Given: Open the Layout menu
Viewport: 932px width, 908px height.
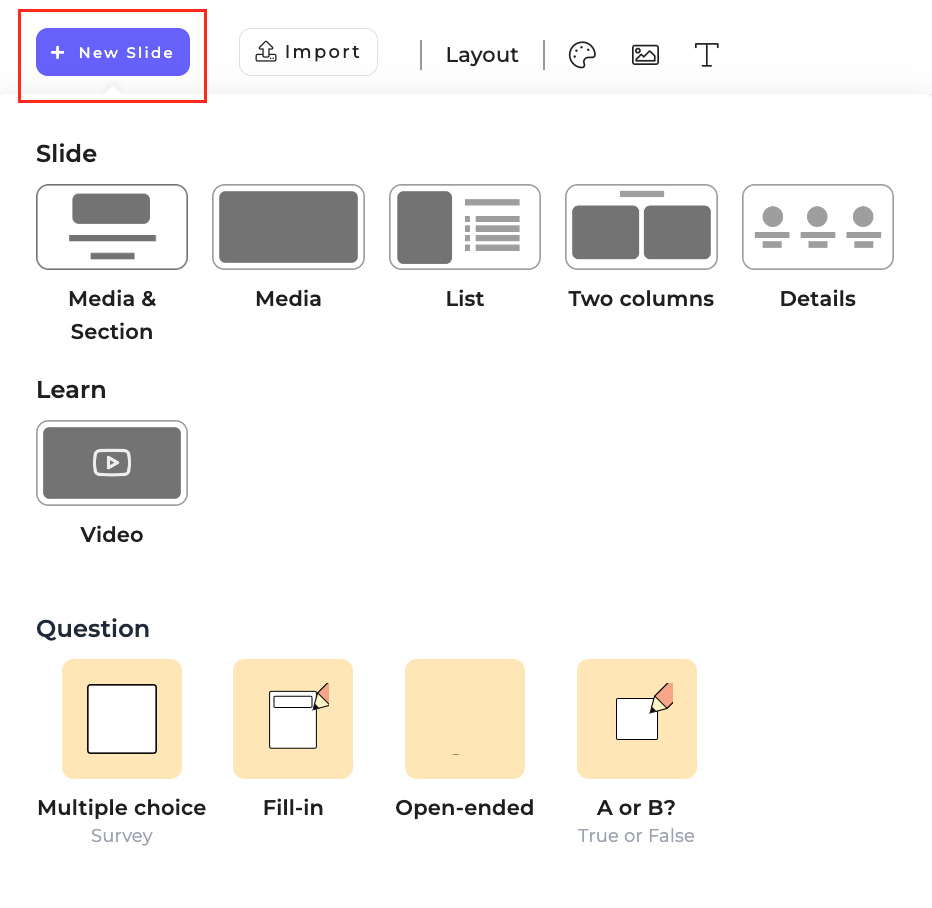Looking at the screenshot, I should pos(482,55).
